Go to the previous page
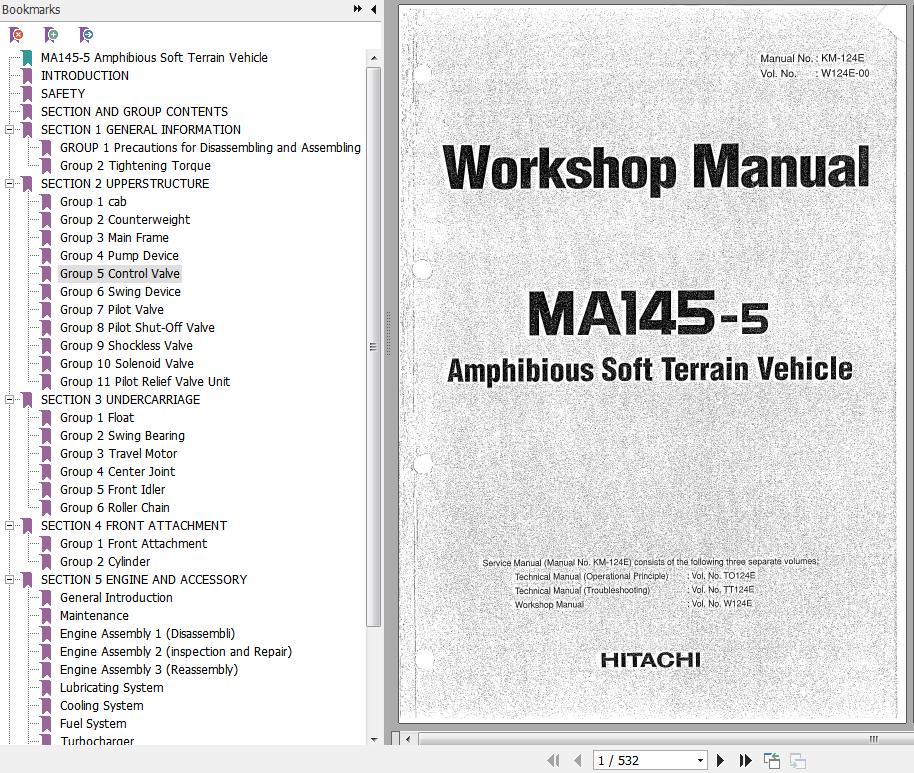The image size is (914, 773). 578,760
